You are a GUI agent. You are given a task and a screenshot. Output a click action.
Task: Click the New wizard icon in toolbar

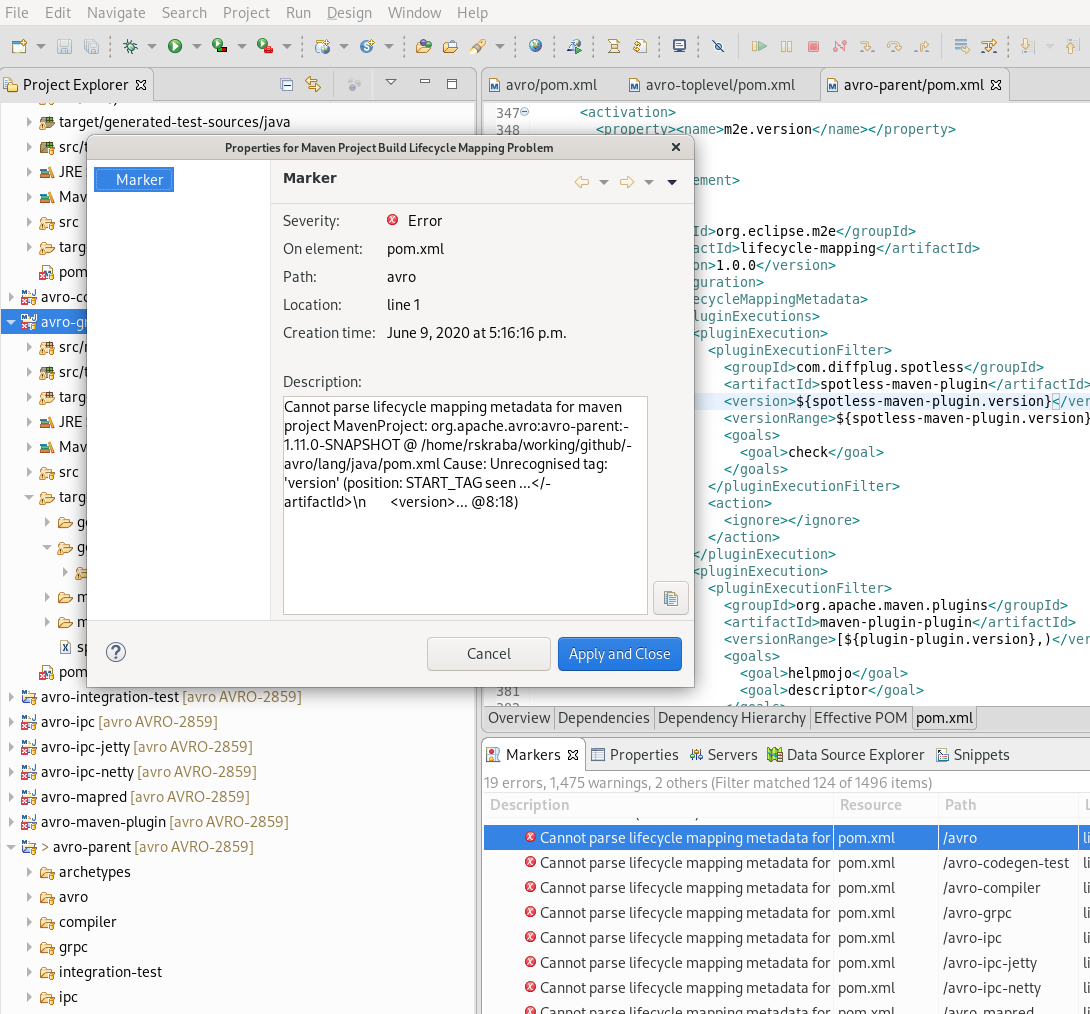19,47
